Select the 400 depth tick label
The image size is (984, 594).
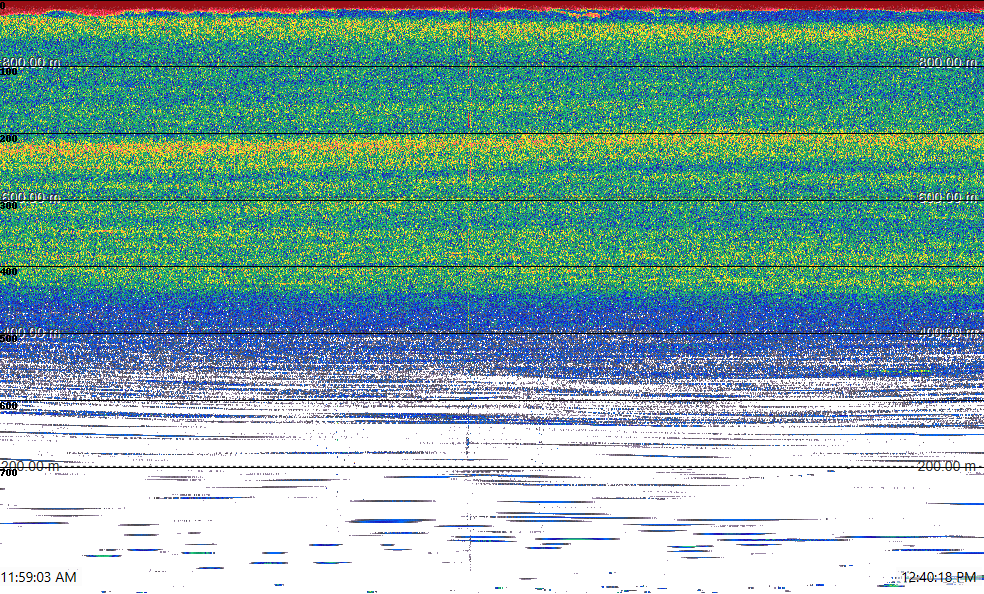click(x=9, y=272)
